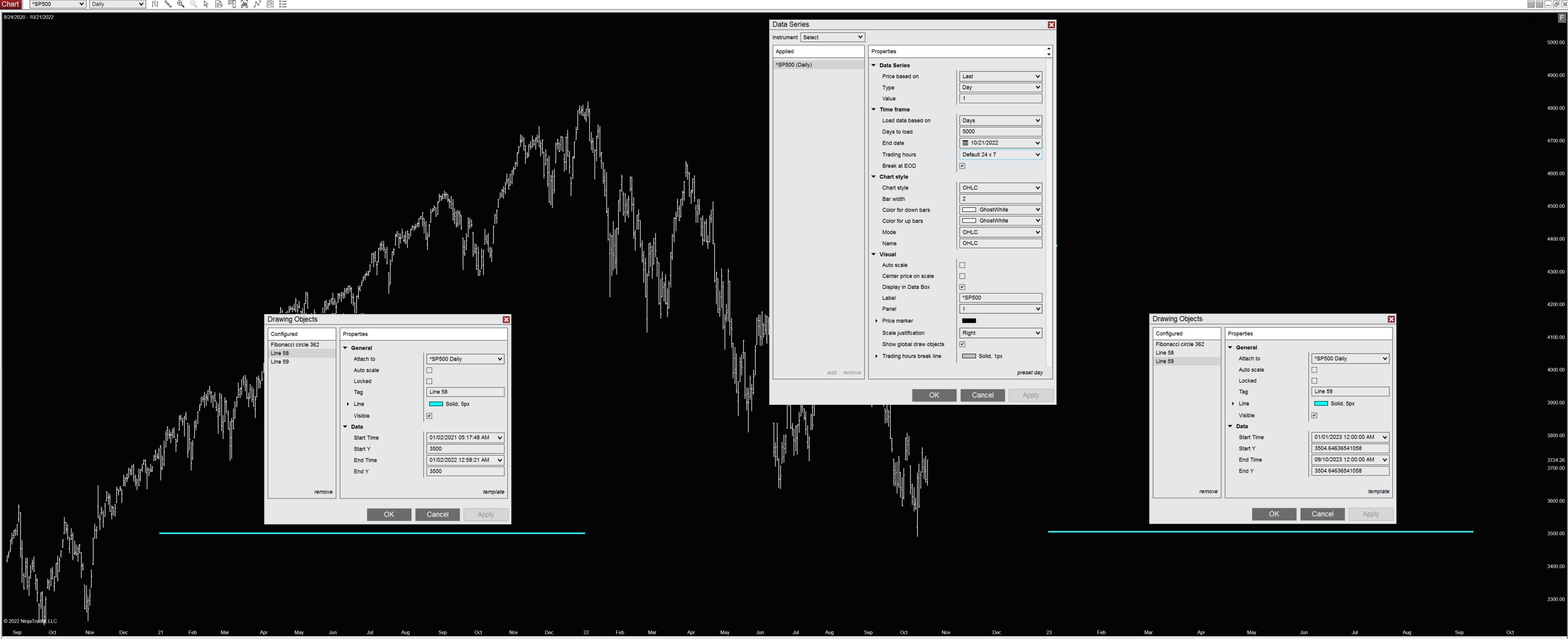Open the strategies line-graph icon

(257, 4)
